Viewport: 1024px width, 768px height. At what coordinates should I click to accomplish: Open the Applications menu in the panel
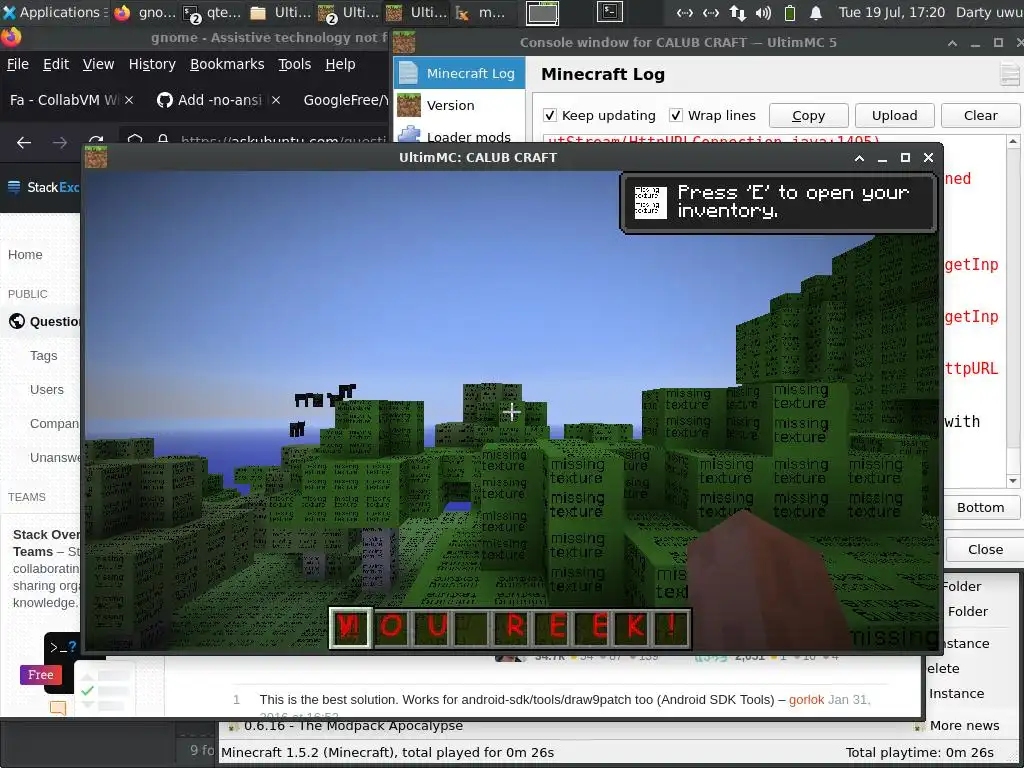(x=54, y=12)
